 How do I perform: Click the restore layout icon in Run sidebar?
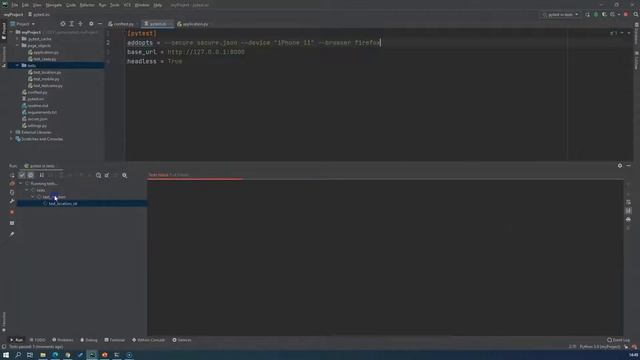12,223
